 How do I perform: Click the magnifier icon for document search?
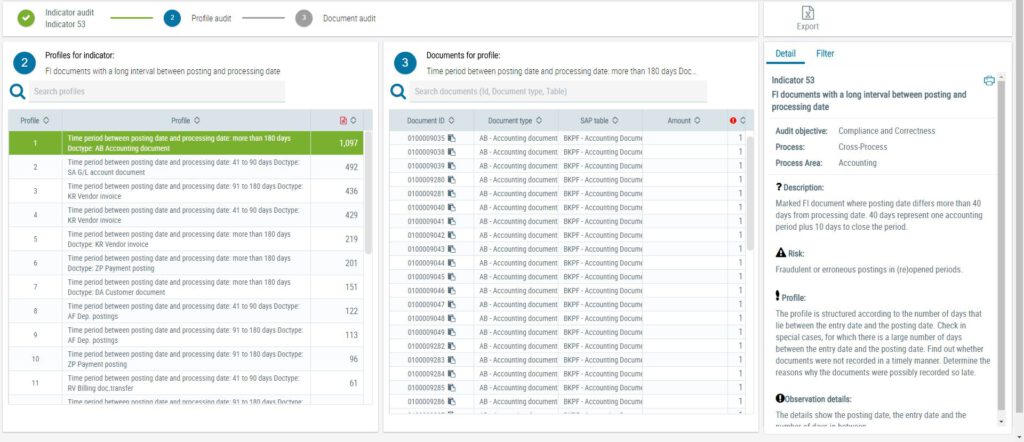click(x=398, y=92)
